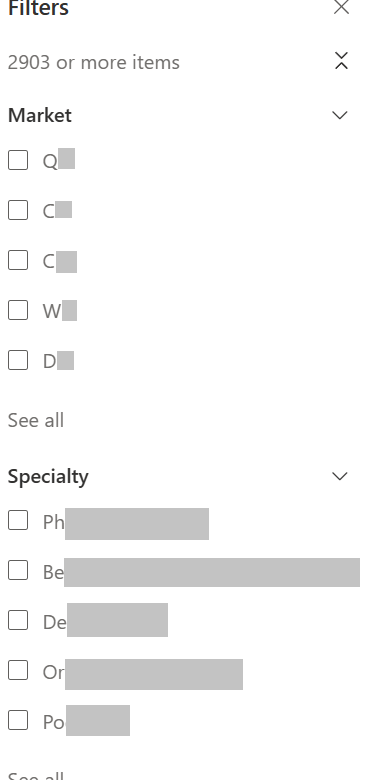Check the Market option starting with Q

[18, 160]
